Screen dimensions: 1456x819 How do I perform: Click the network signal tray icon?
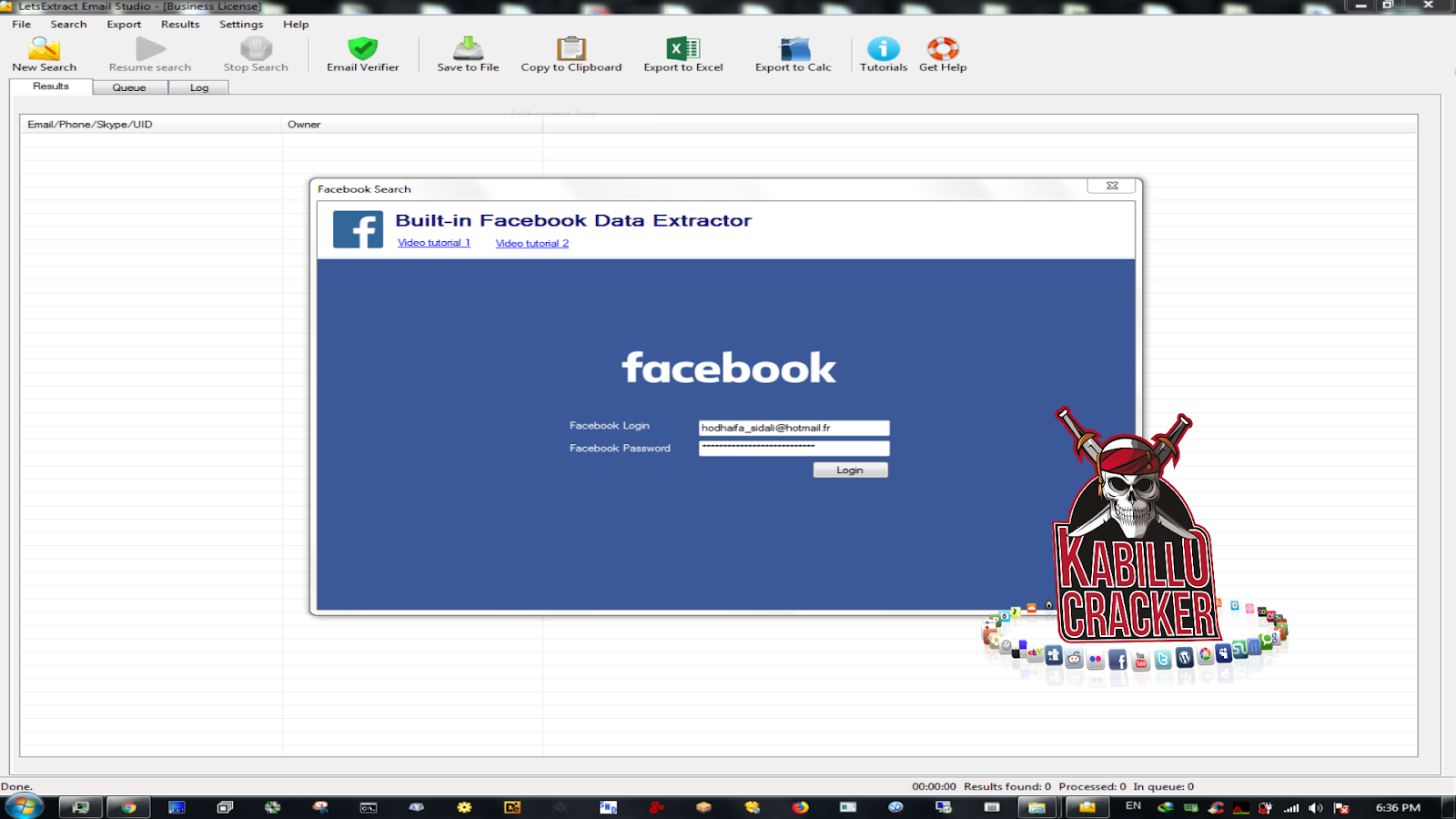[x=1291, y=808]
